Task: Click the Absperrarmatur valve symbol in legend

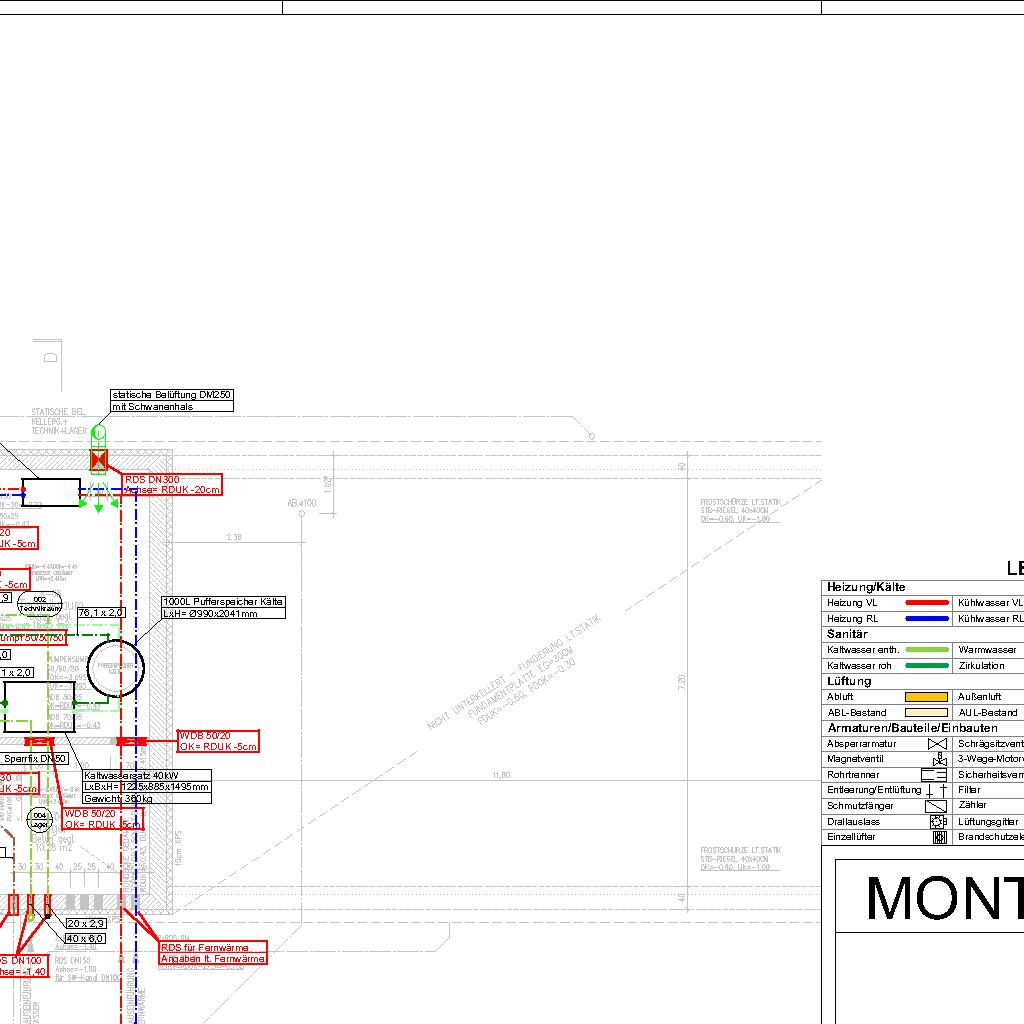Action: 937,744
